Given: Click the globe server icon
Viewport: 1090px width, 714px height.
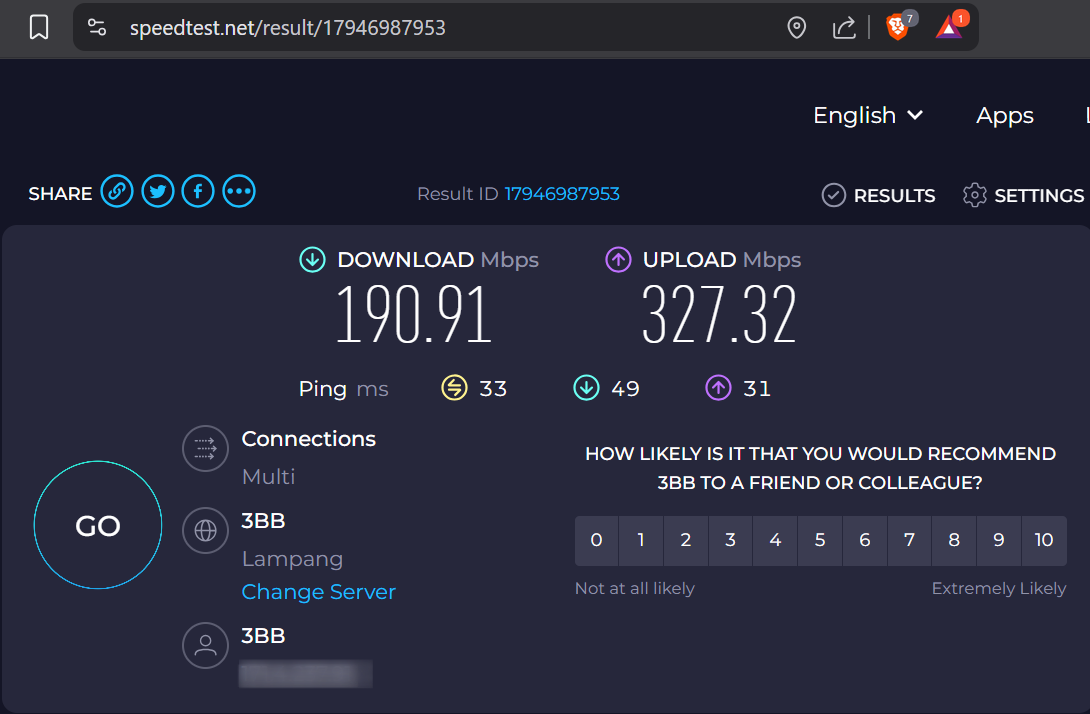Looking at the screenshot, I should 205,530.
